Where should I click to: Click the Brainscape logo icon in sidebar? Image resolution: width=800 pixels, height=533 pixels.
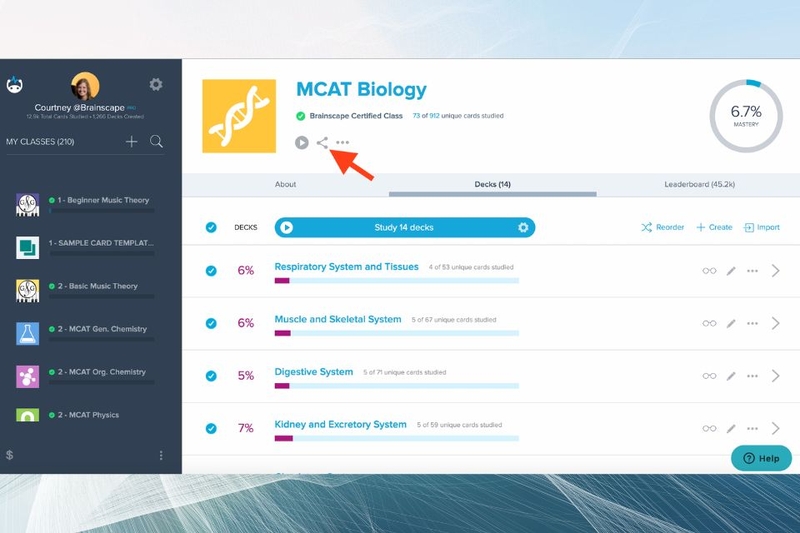point(15,85)
